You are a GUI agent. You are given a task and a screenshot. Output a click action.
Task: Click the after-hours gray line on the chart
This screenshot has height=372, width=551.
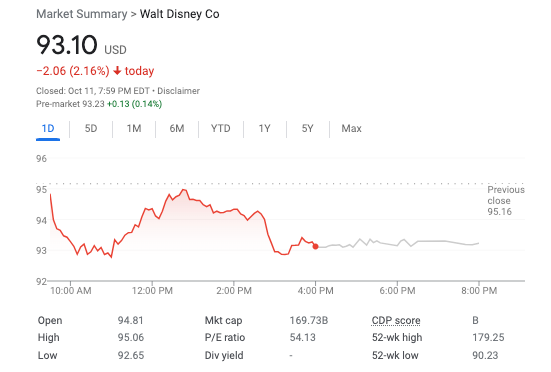397,243
